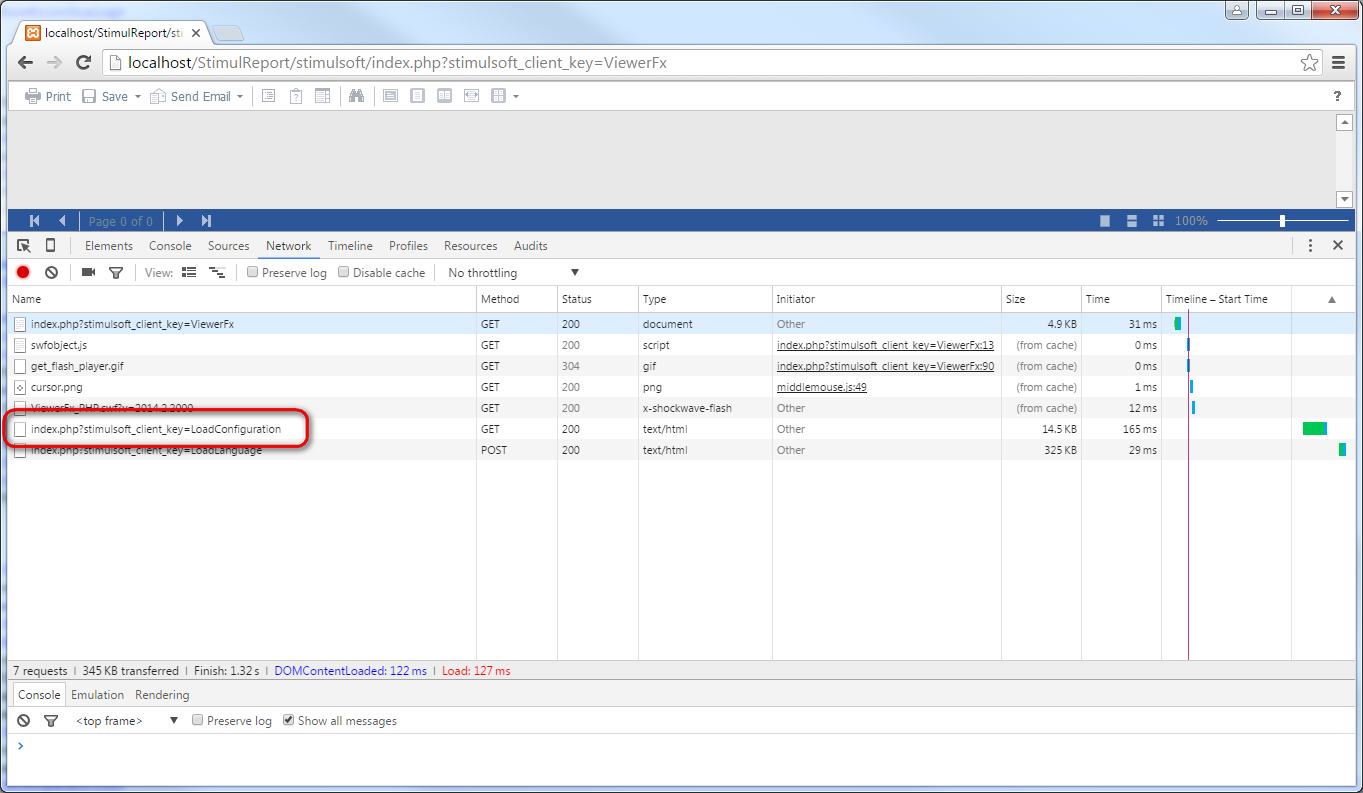Switch to the Elements tab
Viewport: 1363px width, 793px height.
(109, 246)
